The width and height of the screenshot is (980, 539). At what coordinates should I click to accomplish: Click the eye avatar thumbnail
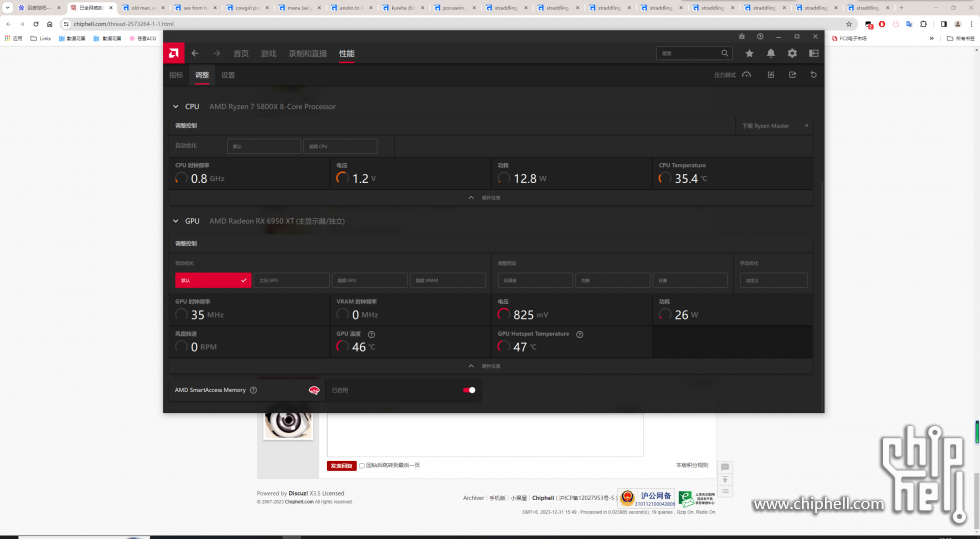[x=288, y=422]
